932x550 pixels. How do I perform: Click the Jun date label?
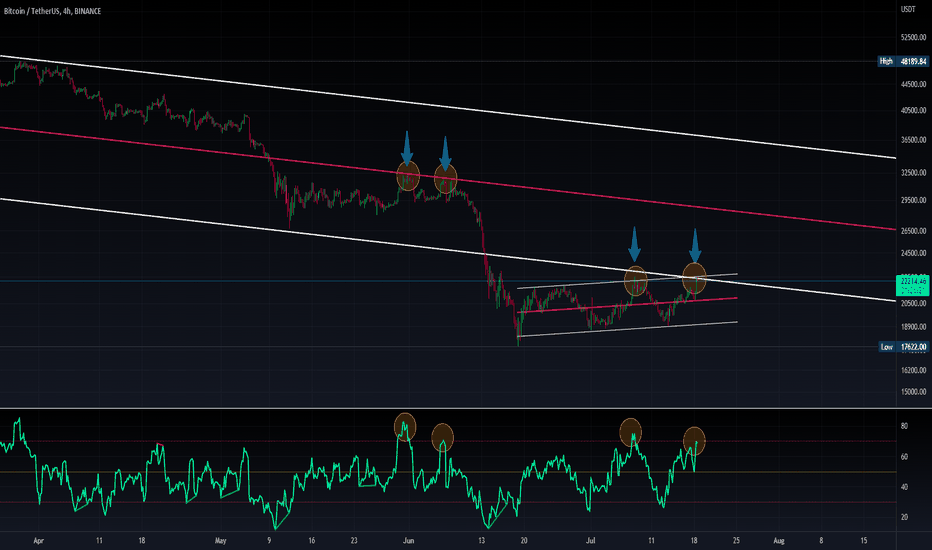pos(408,541)
